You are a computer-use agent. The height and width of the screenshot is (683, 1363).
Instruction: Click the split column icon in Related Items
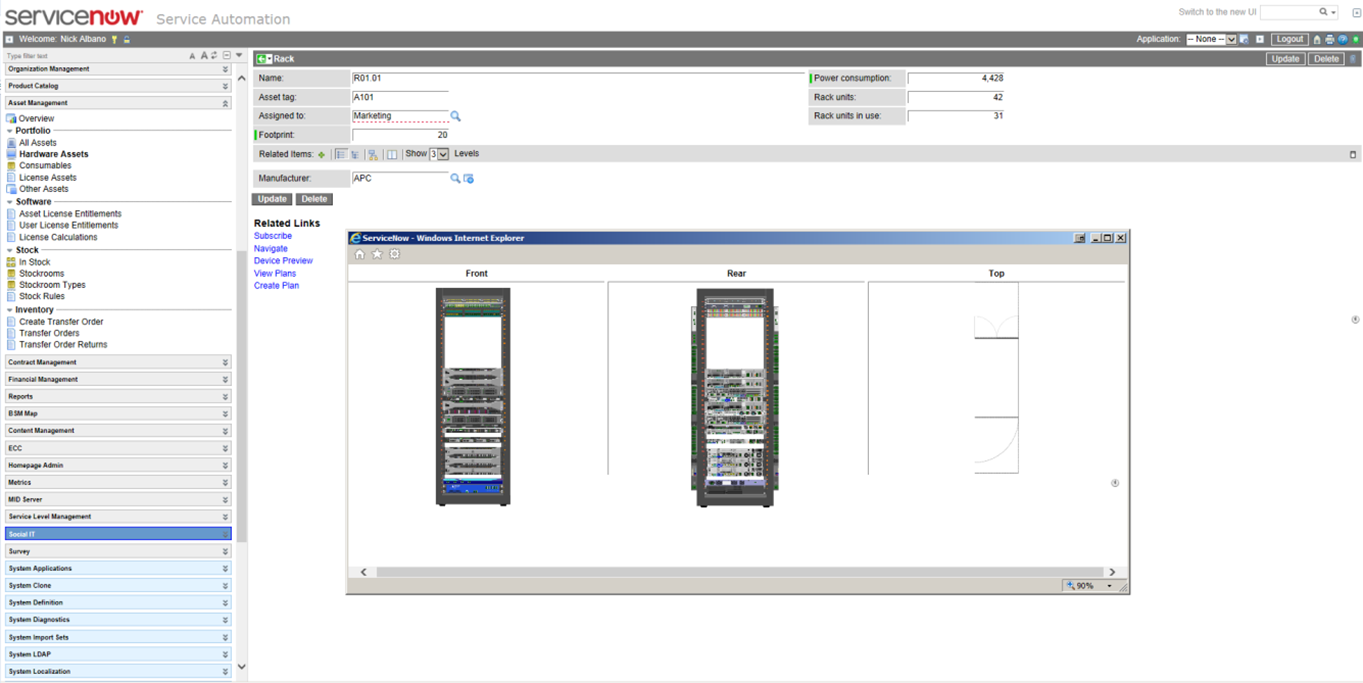point(392,155)
